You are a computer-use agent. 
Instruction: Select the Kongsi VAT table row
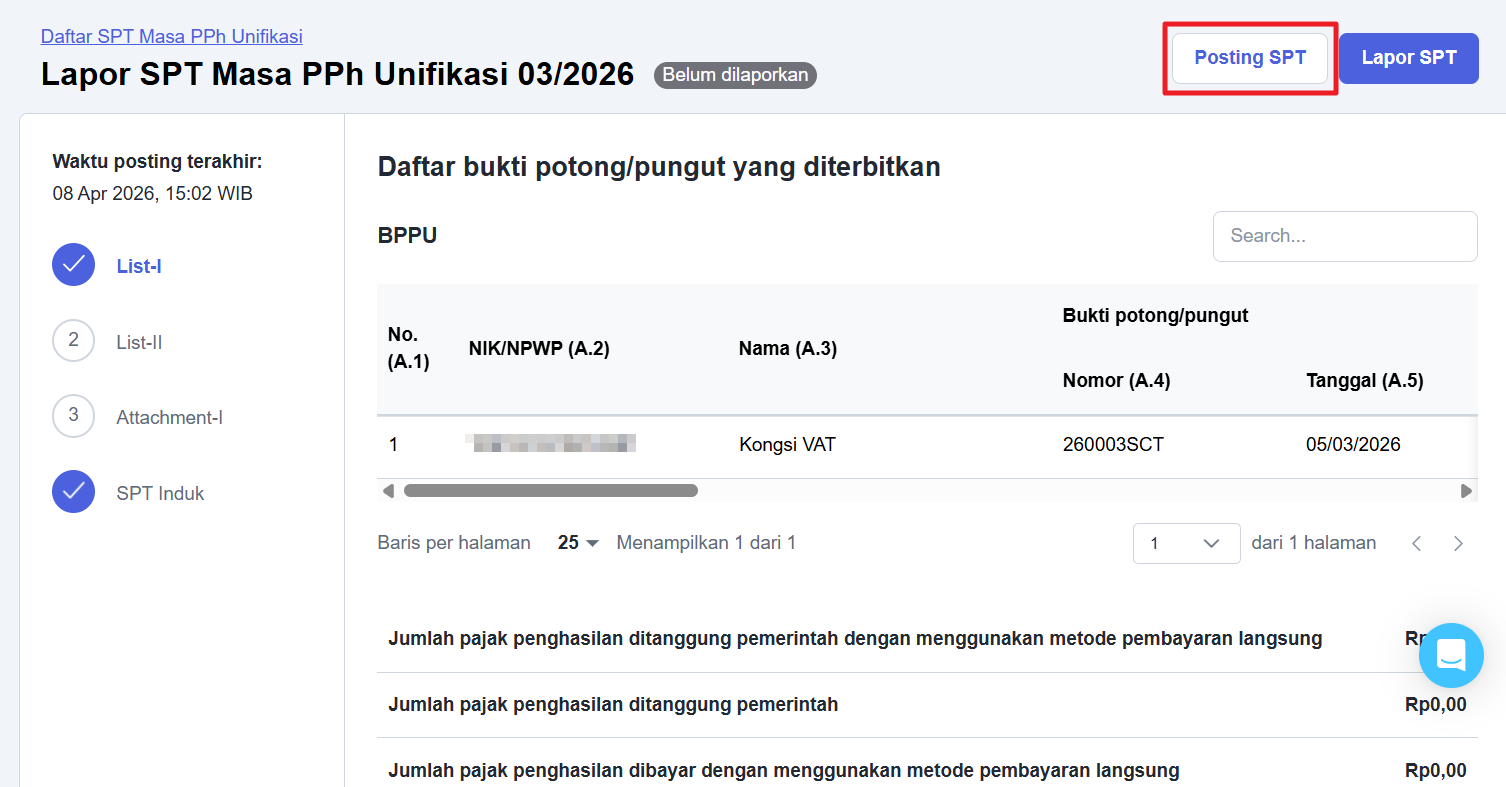pos(787,445)
